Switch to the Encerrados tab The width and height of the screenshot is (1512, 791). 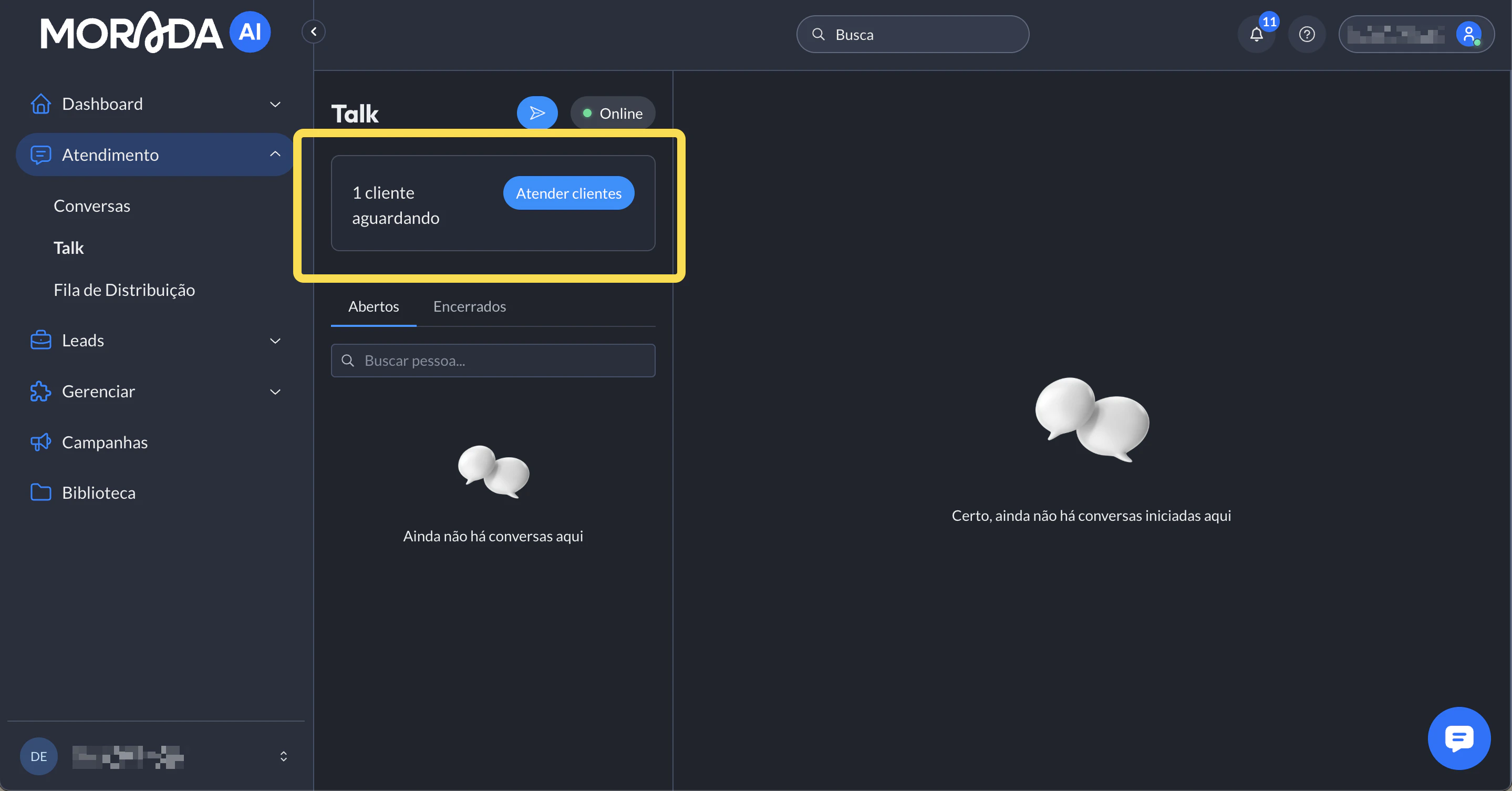(x=469, y=306)
